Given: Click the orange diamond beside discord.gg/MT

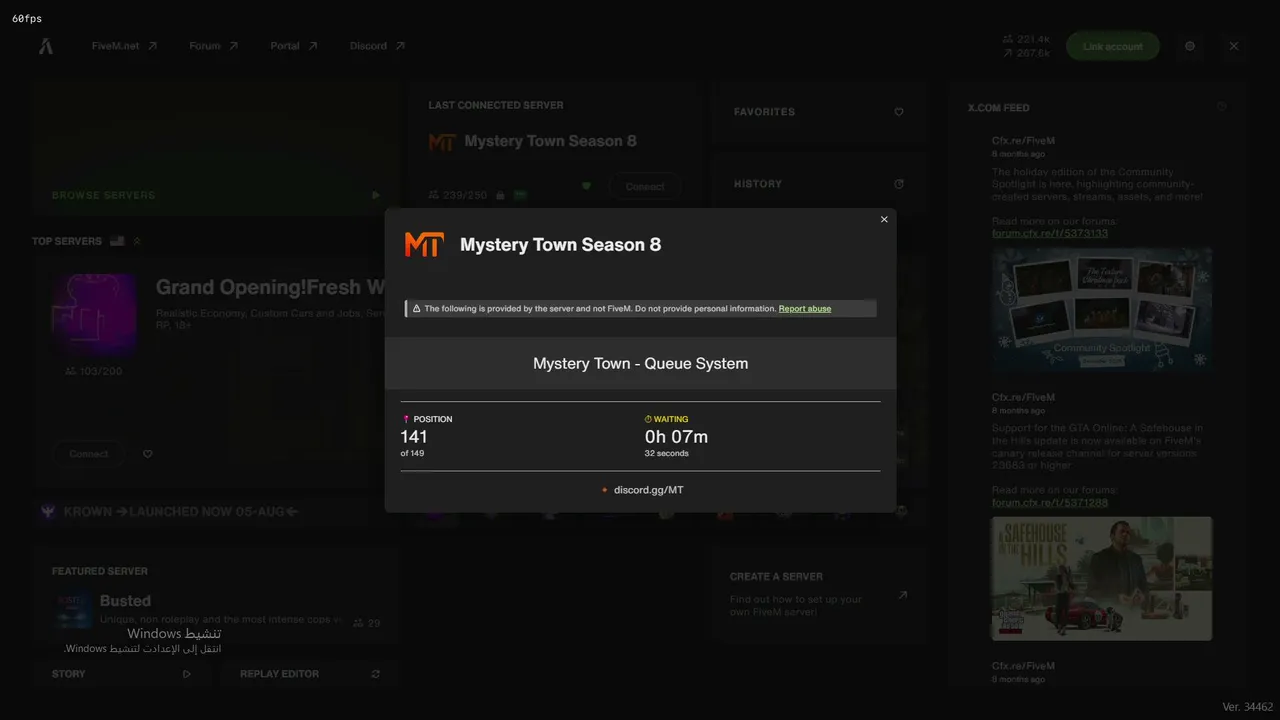Looking at the screenshot, I should tap(604, 490).
